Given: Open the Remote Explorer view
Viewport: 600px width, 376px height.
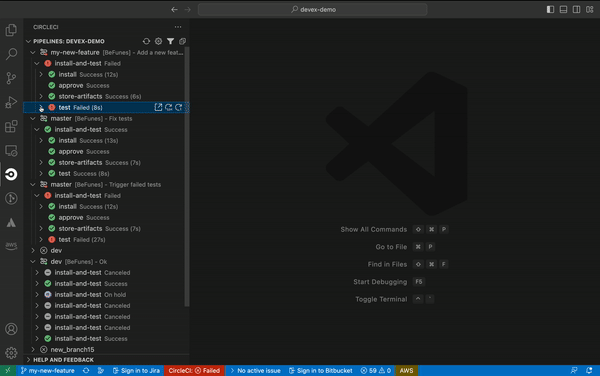Looking at the screenshot, I should 11,150.
